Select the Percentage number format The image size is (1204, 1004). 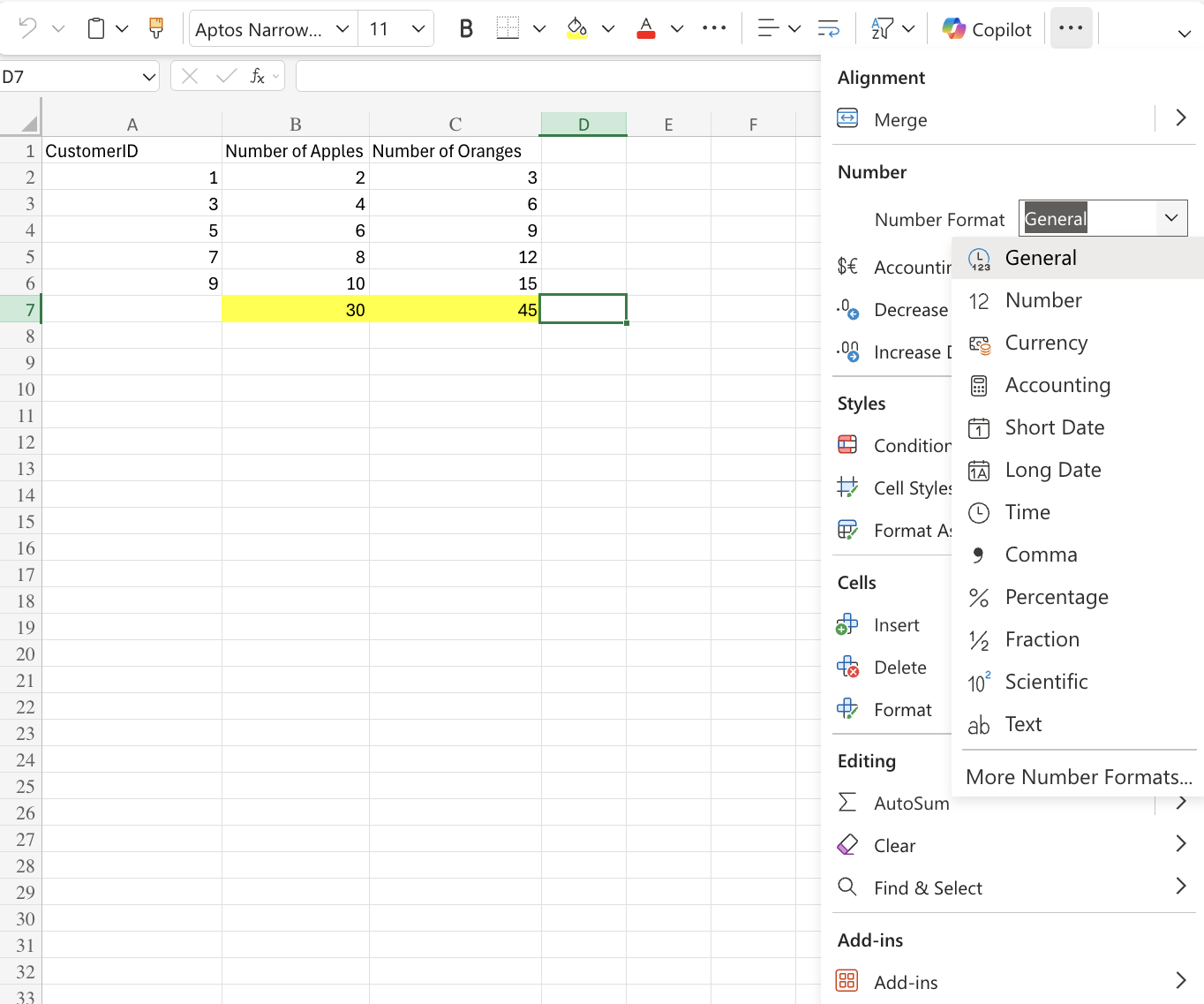[1057, 597]
